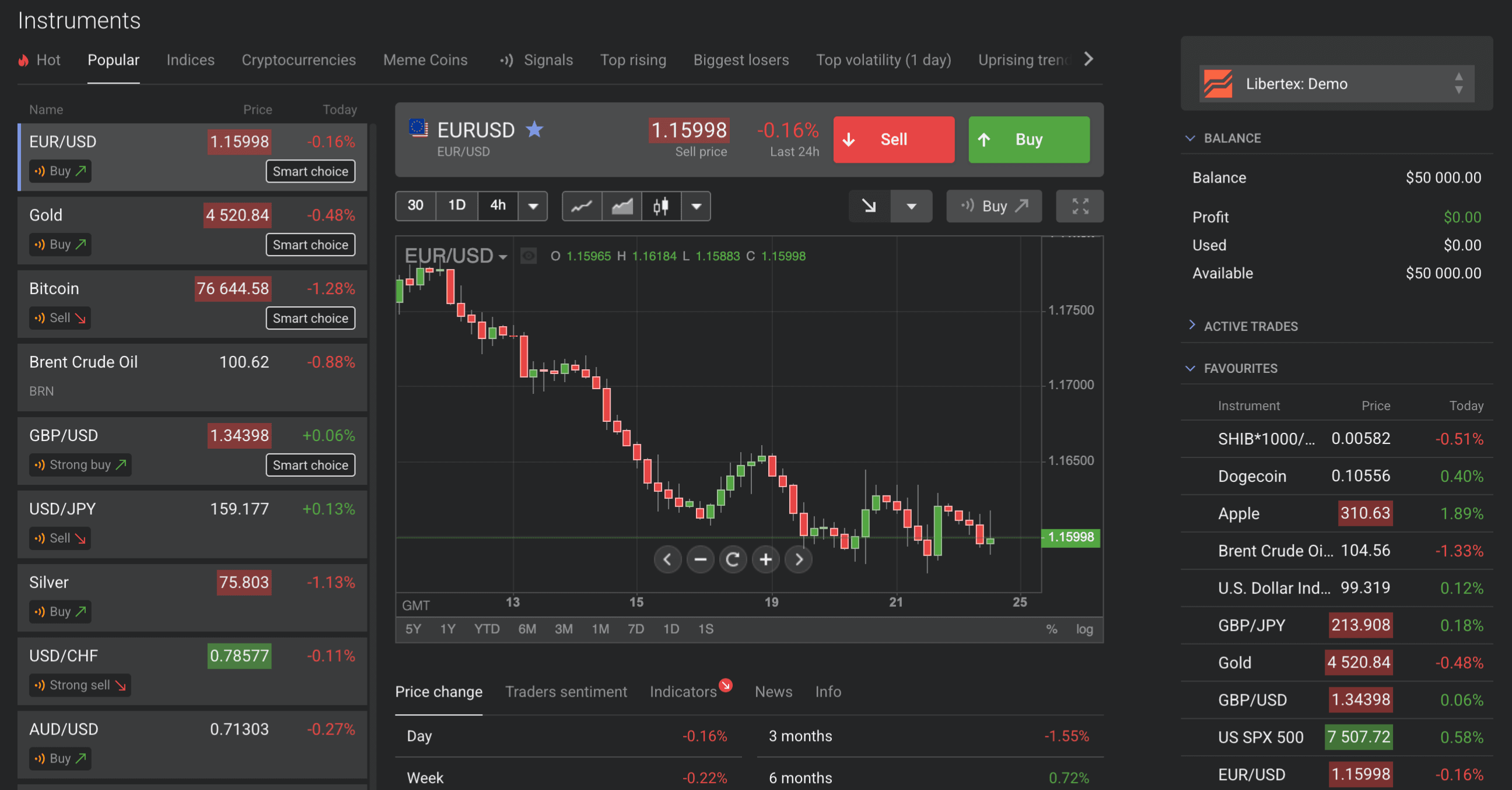Click the green Buy button

tap(1028, 139)
